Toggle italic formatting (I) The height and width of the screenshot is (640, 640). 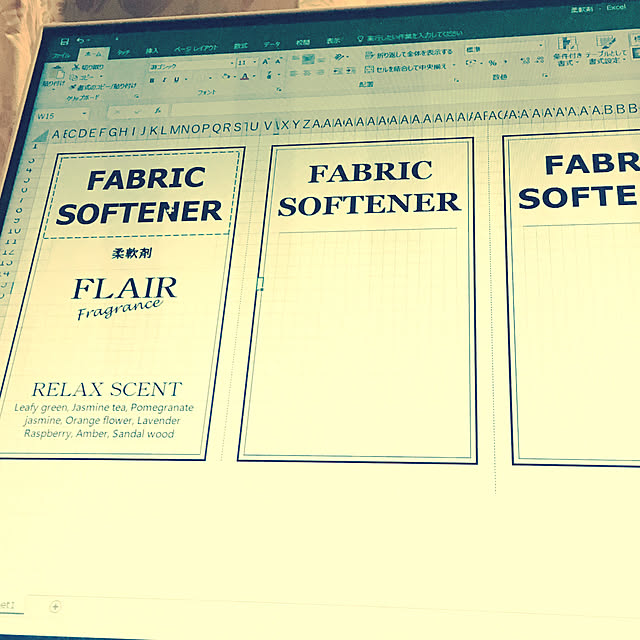tap(164, 80)
